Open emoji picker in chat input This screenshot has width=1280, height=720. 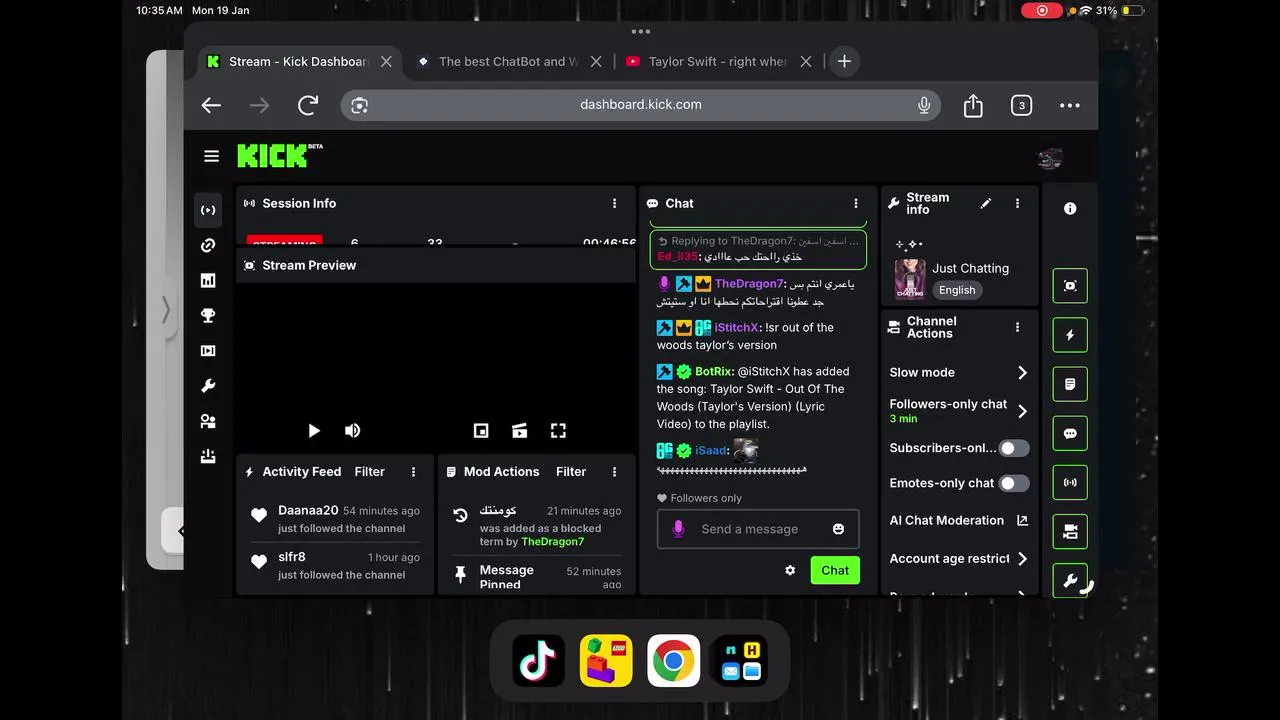[838, 529]
